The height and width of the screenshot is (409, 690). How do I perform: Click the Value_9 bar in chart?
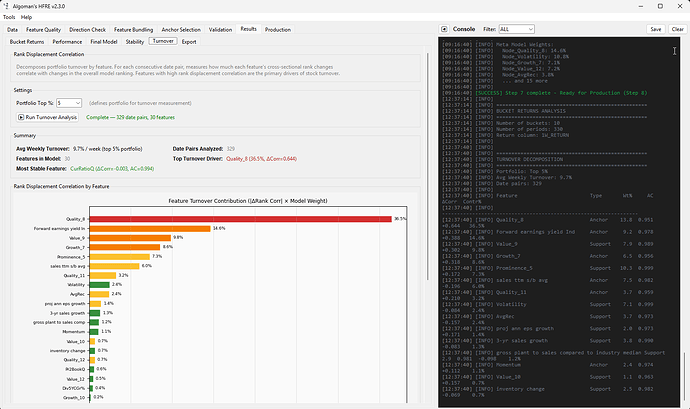tap(130, 238)
